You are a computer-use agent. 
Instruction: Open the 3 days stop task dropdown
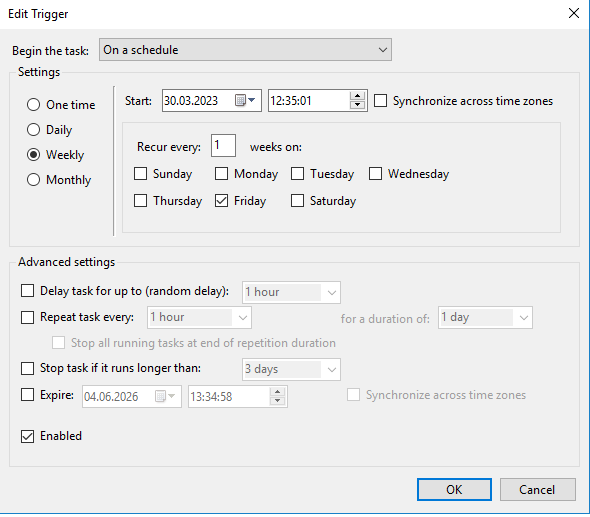click(x=291, y=369)
